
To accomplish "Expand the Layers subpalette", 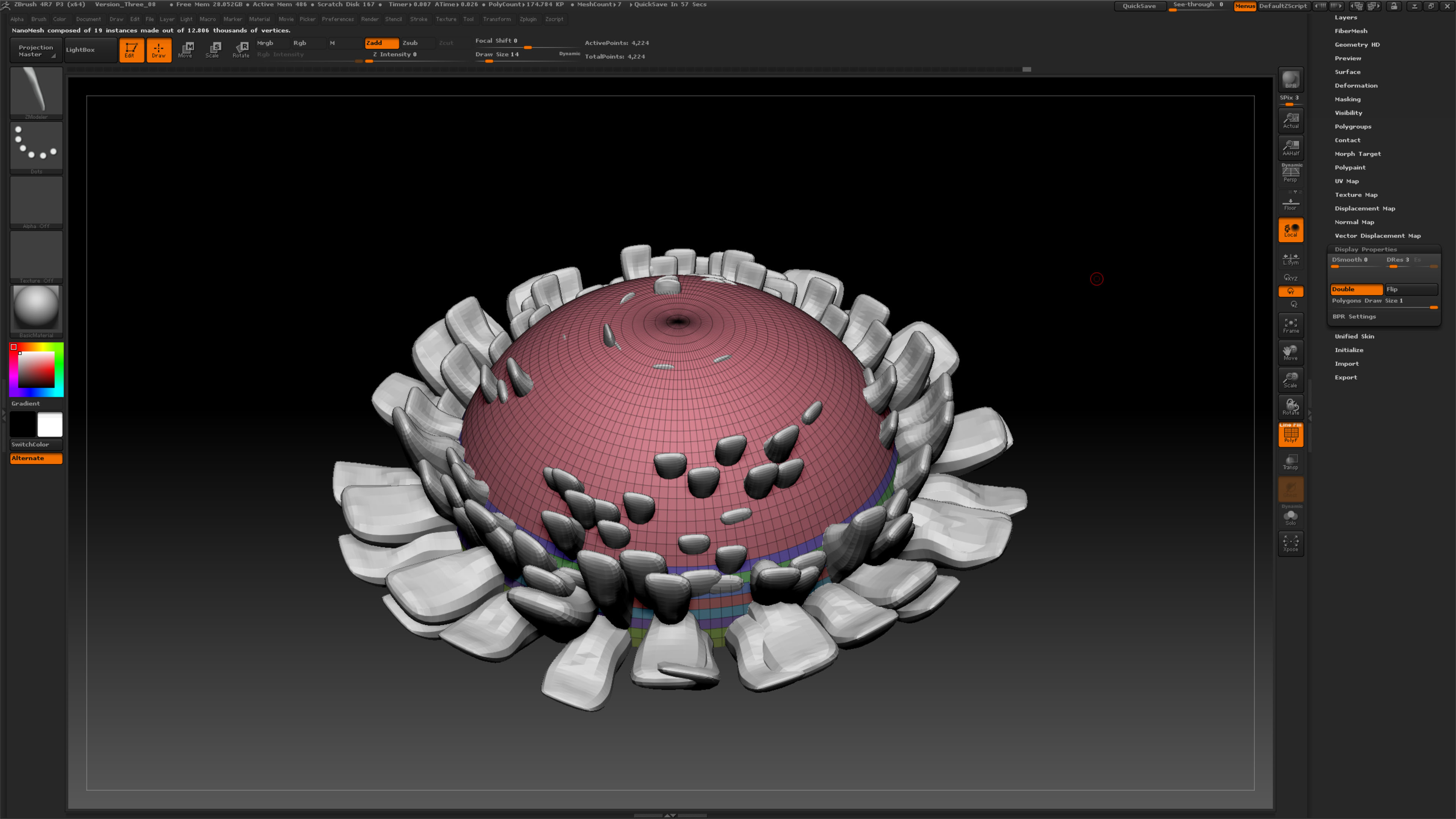I will [x=1346, y=17].
